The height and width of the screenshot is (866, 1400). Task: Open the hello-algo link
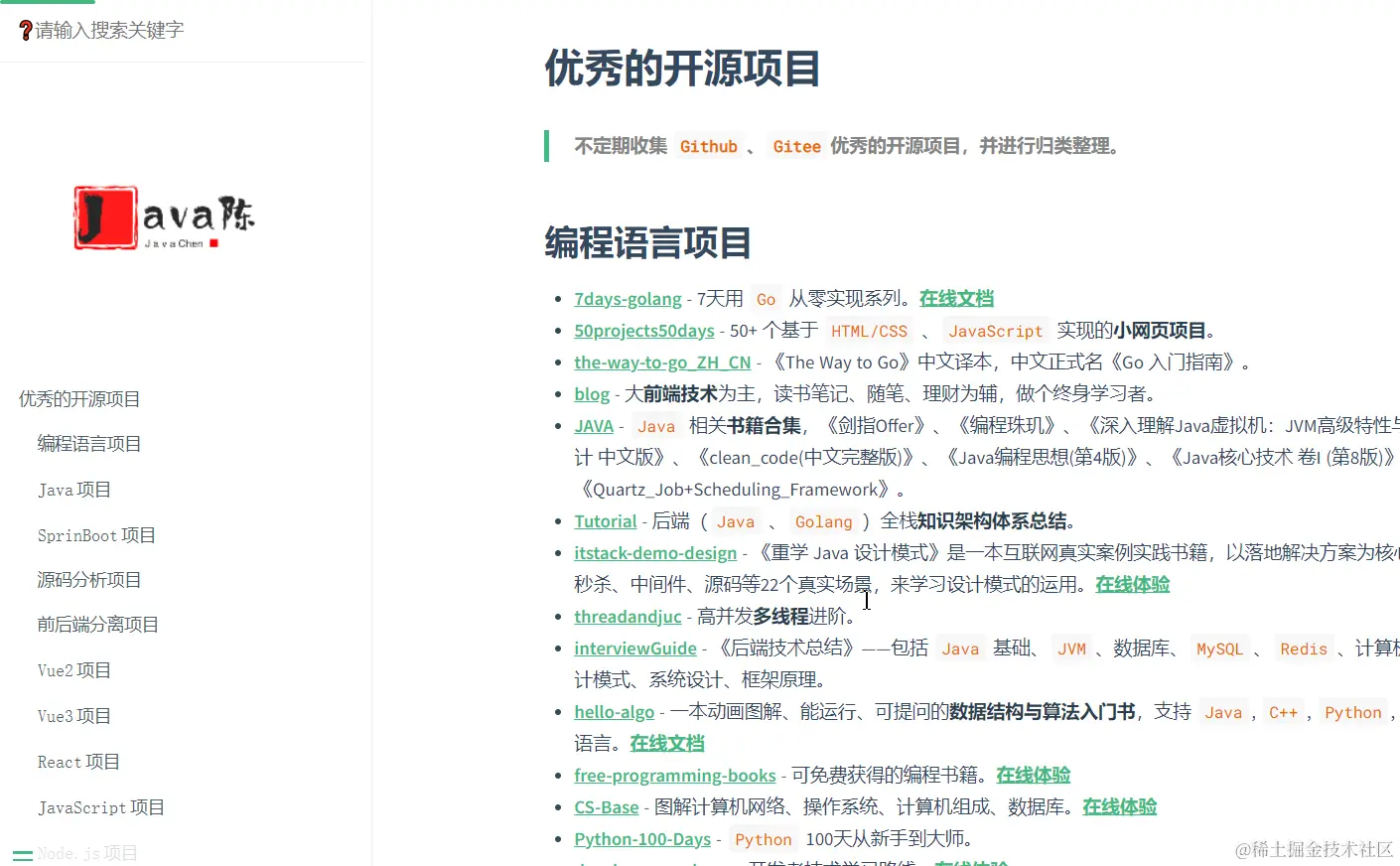pyautogui.click(x=615, y=712)
